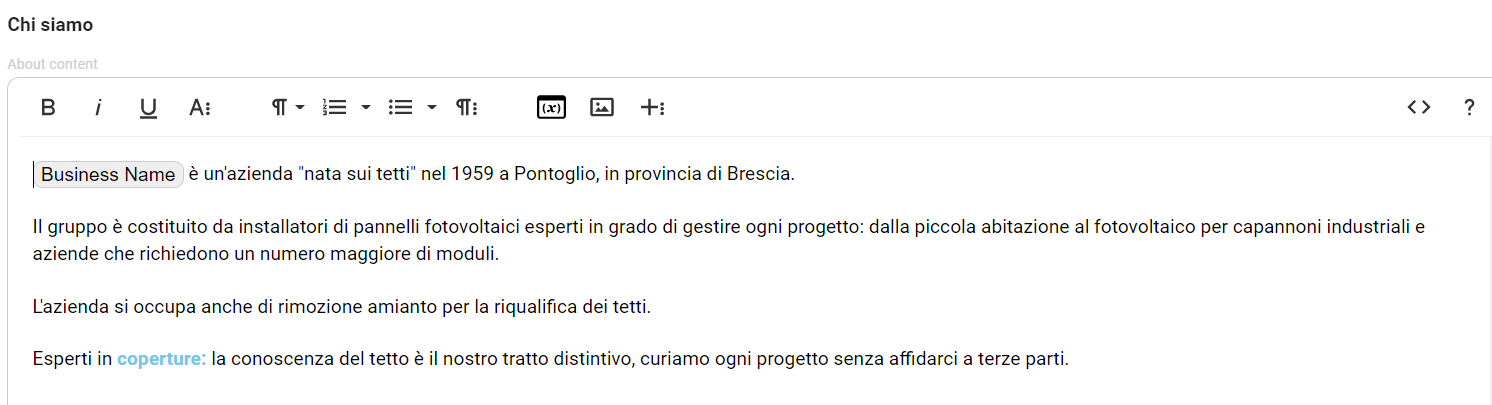Open more rich insert options
Viewport: 1492px width, 405px height.
pyautogui.click(x=652, y=108)
